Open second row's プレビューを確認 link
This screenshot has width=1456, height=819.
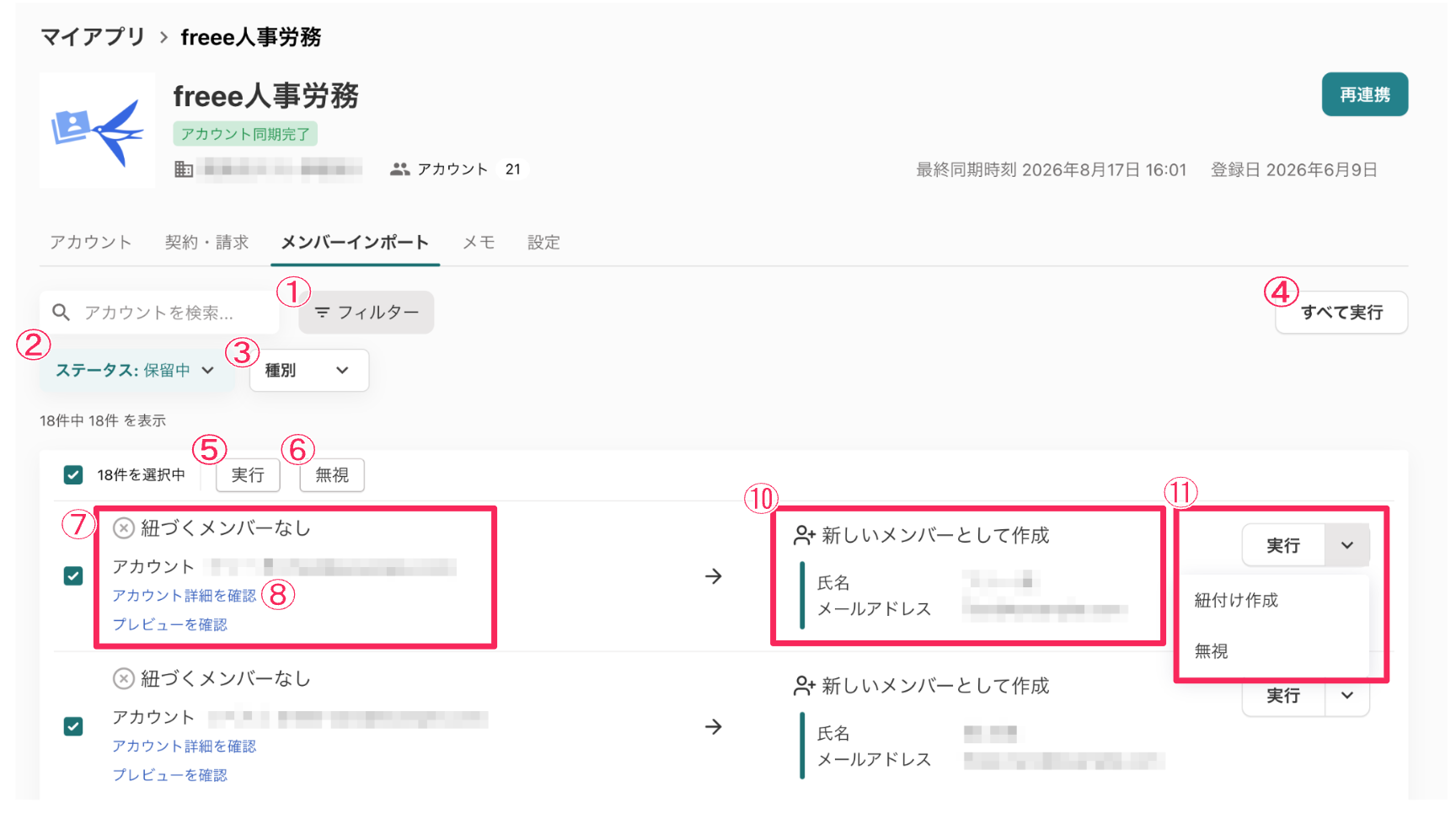click(170, 775)
